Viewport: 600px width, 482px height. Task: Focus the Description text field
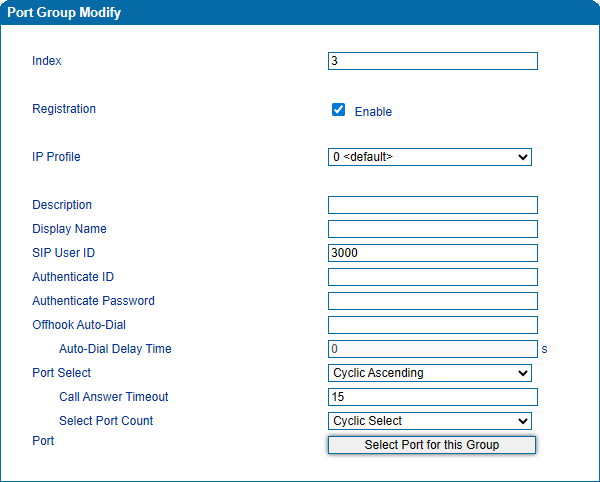[432, 205]
